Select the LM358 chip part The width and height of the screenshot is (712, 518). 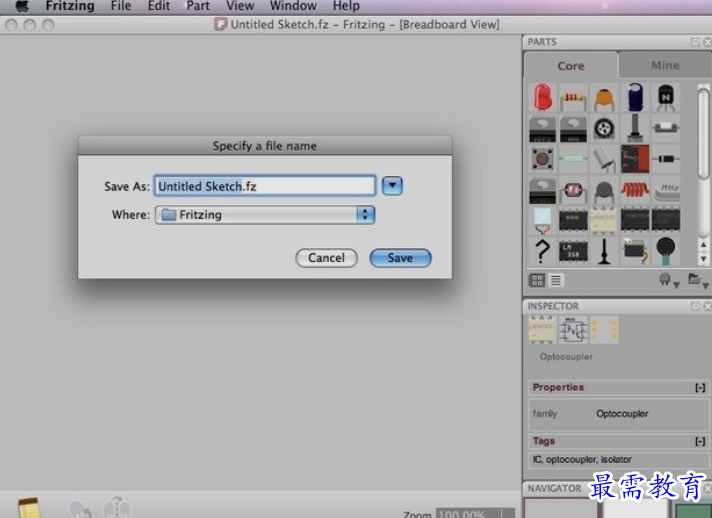pyautogui.click(x=573, y=251)
